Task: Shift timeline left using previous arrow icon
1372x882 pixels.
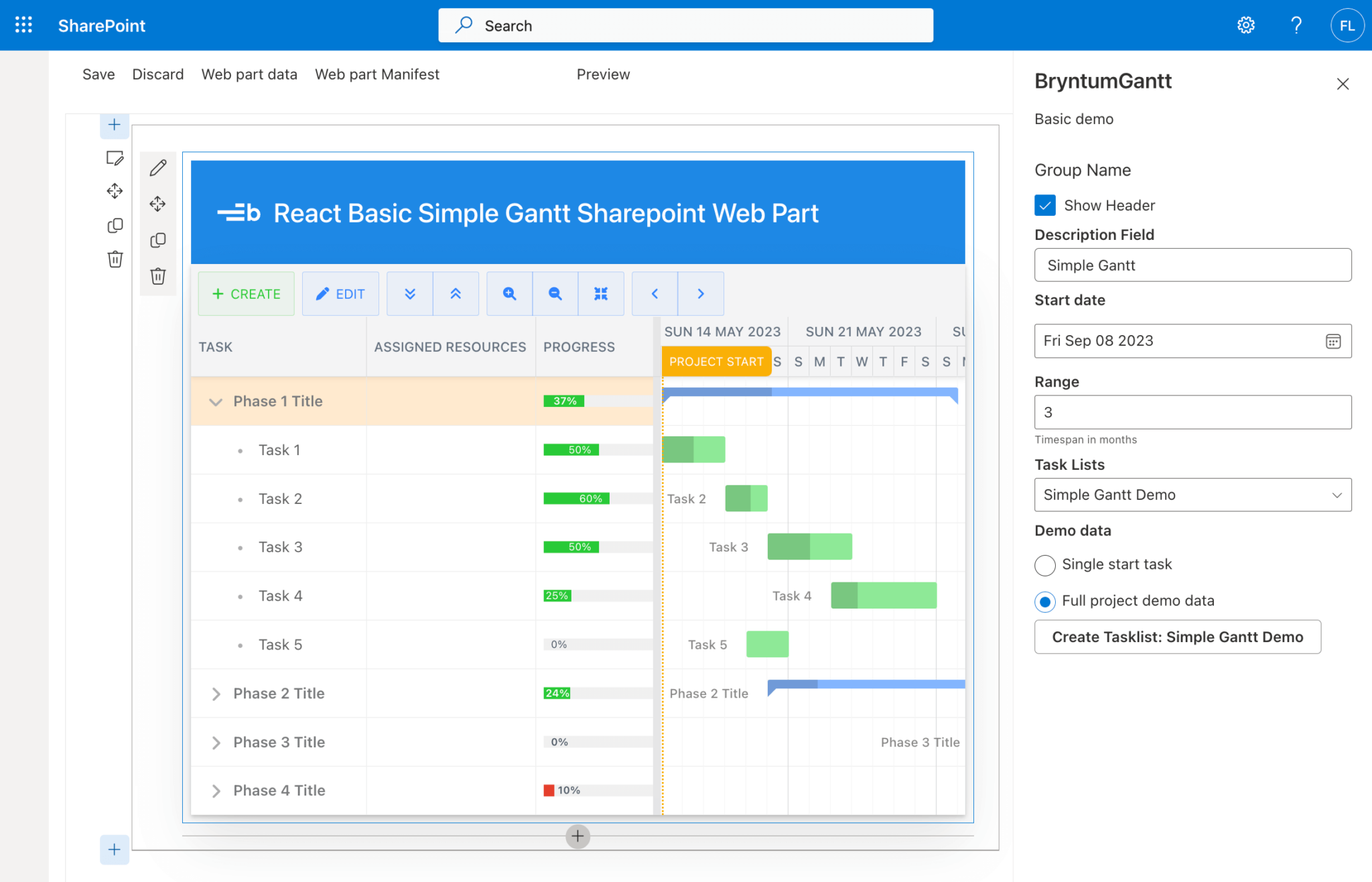Action: coord(655,294)
